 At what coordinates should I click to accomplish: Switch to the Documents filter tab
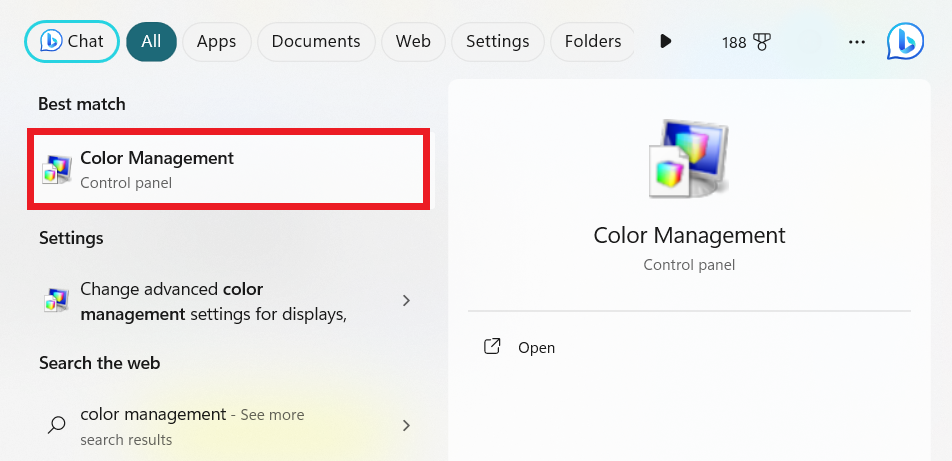click(x=316, y=42)
